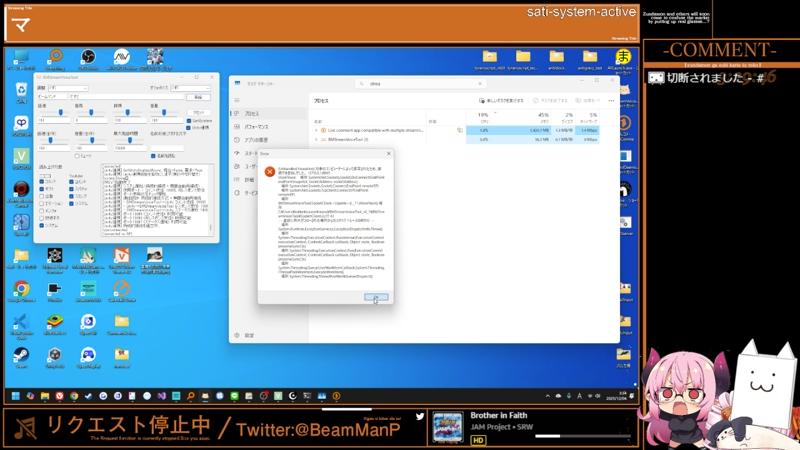Image resolution: width=800 pixels, height=450 pixels.
Task: Expand the Live comment app process row
Action: point(317,130)
